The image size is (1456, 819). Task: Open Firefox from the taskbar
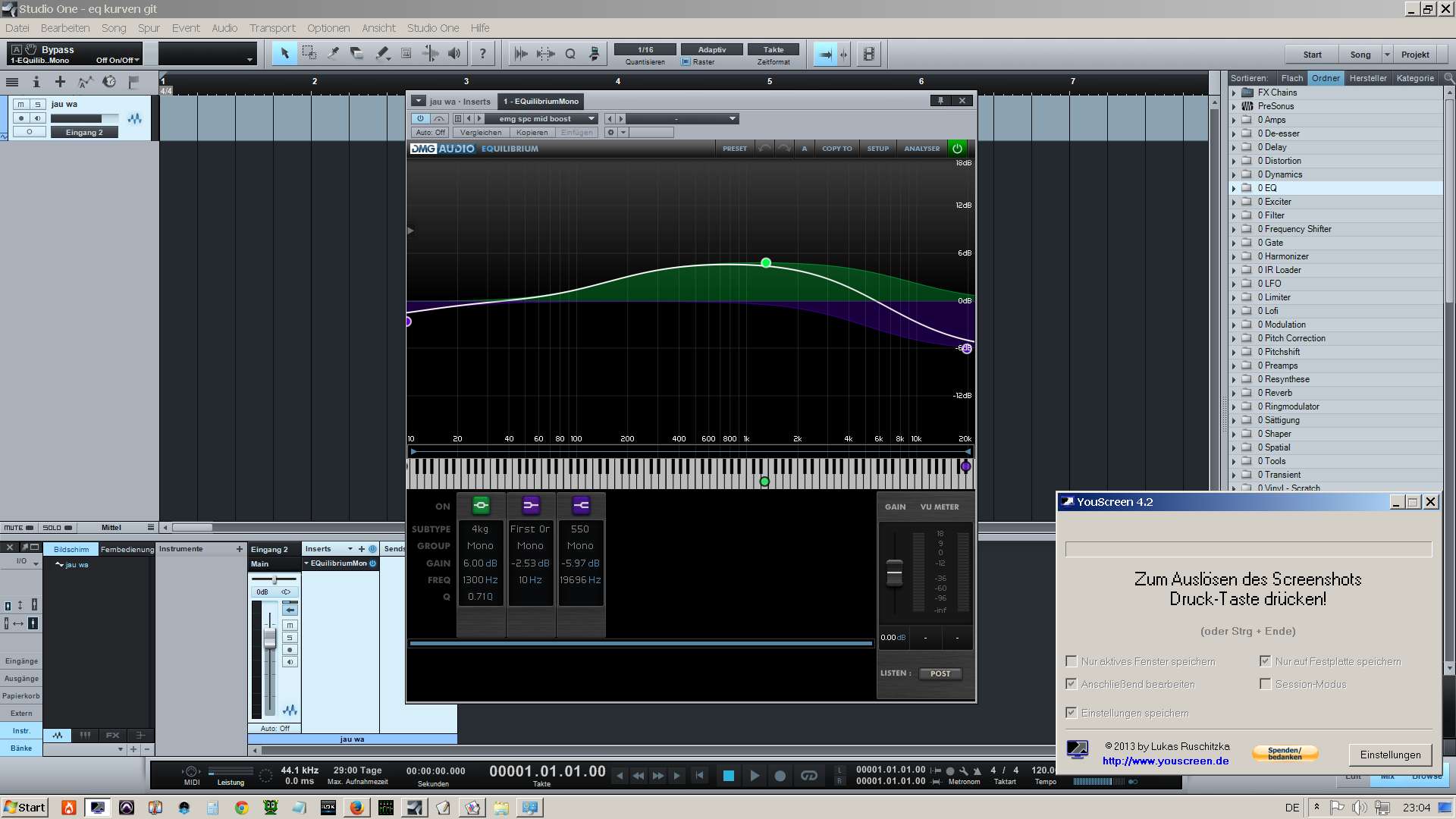tap(356, 808)
